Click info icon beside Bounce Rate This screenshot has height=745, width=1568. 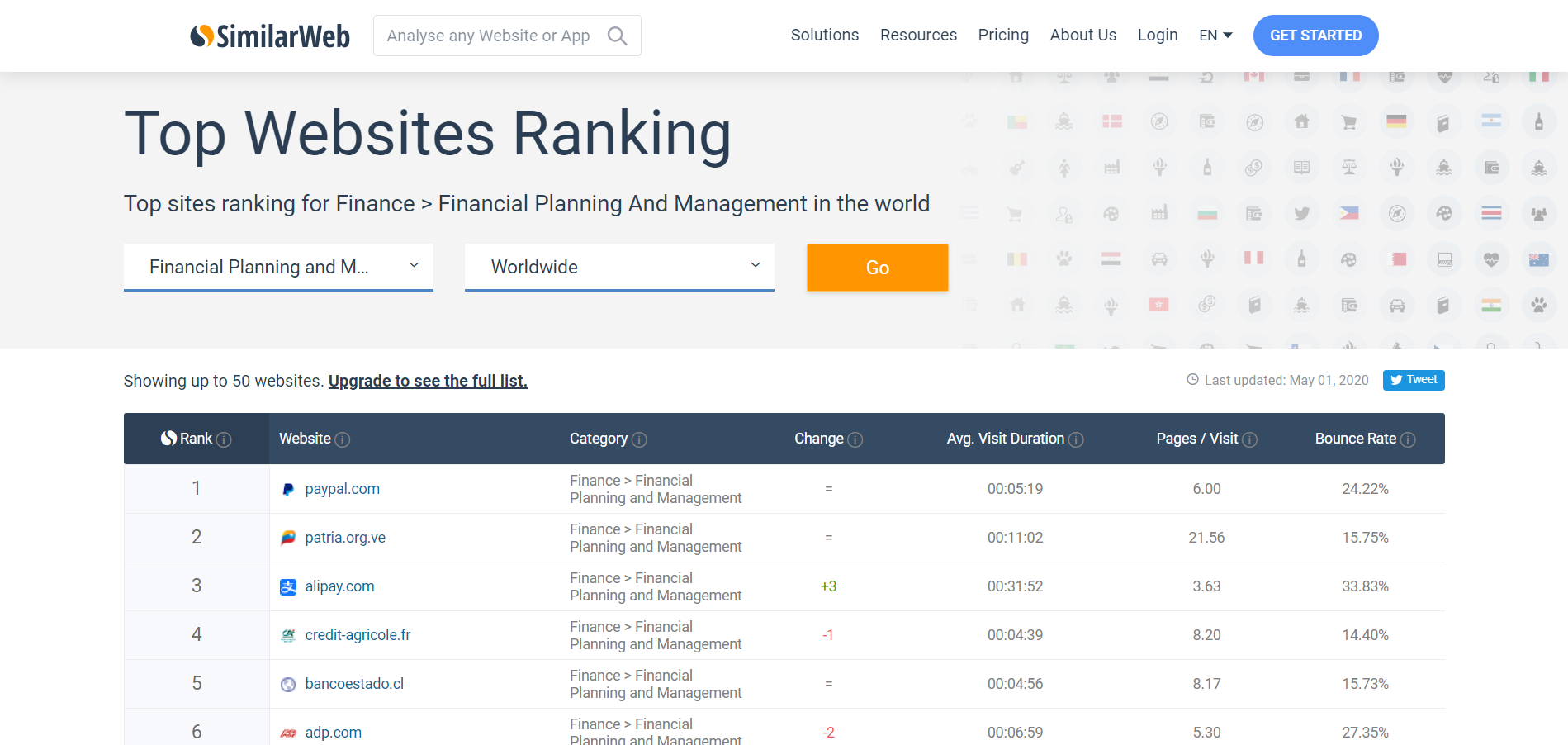point(1408,439)
